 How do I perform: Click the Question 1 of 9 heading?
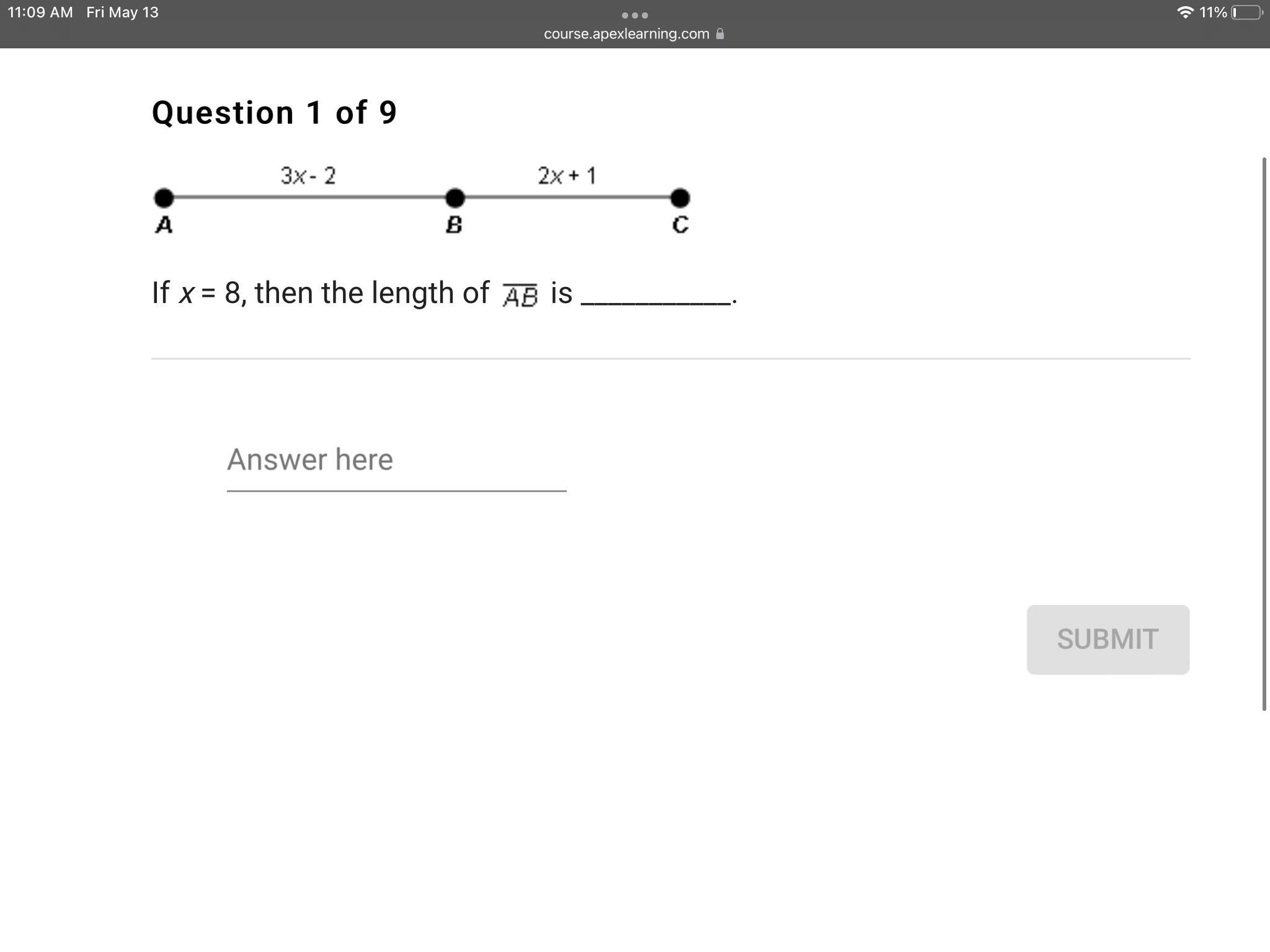274,113
